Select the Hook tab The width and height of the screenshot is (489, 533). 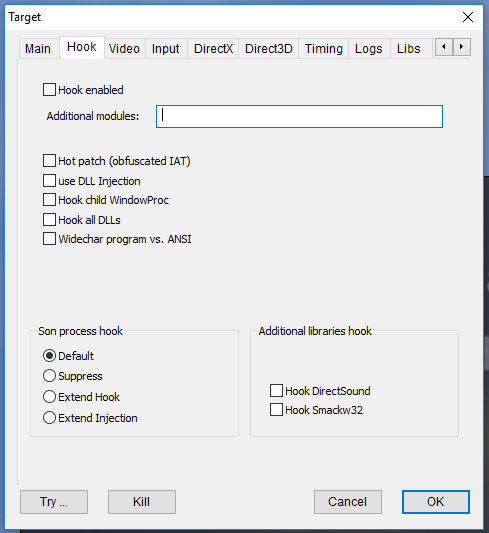pos(82,47)
